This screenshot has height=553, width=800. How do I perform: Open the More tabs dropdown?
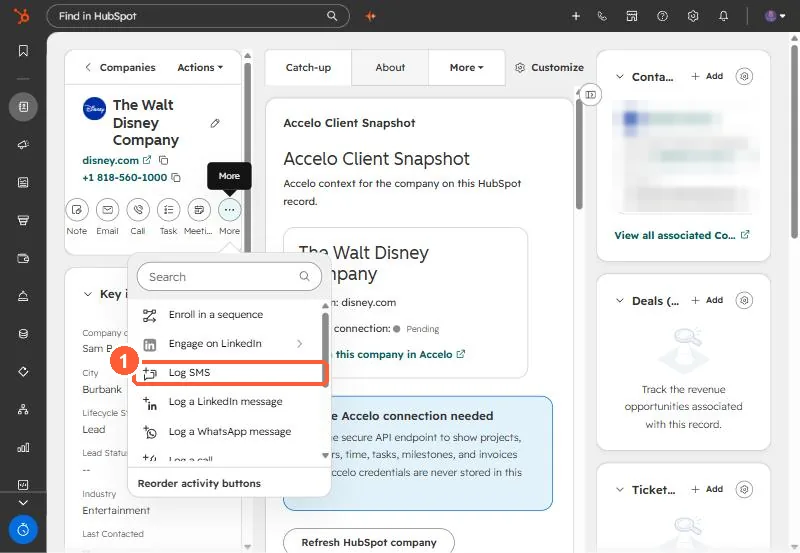point(466,67)
